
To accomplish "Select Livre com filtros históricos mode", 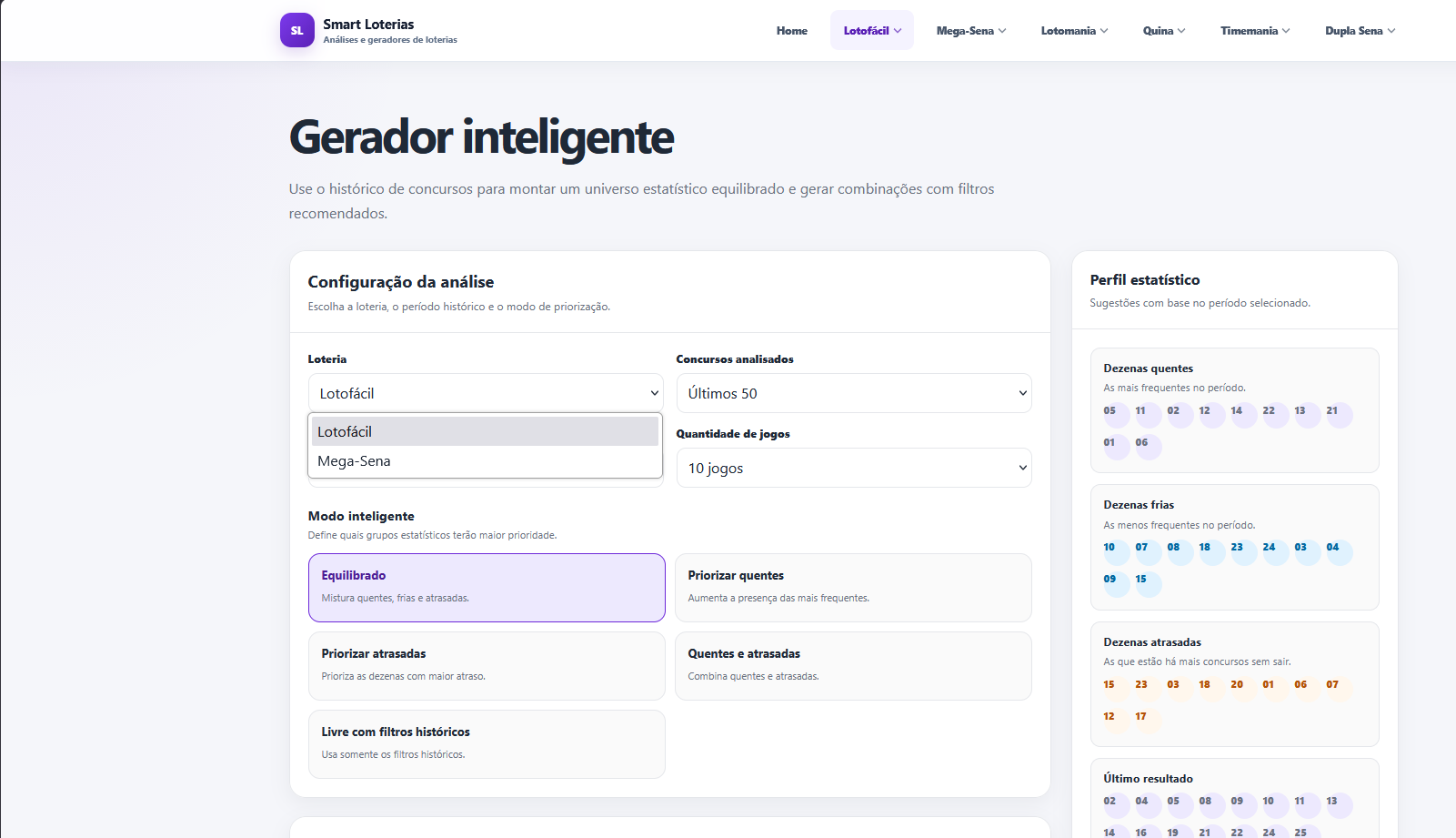I will tap(487, 744).
